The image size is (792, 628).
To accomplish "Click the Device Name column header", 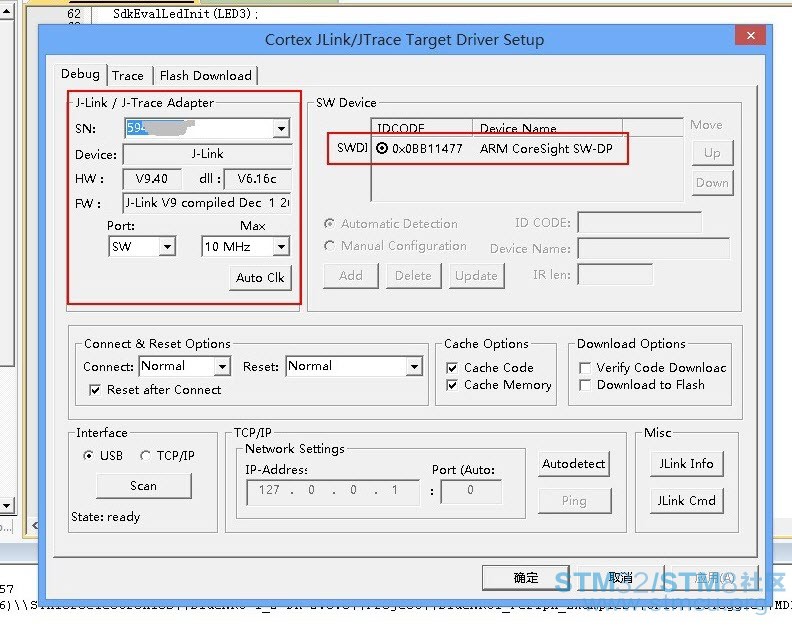I will (547, 127).
